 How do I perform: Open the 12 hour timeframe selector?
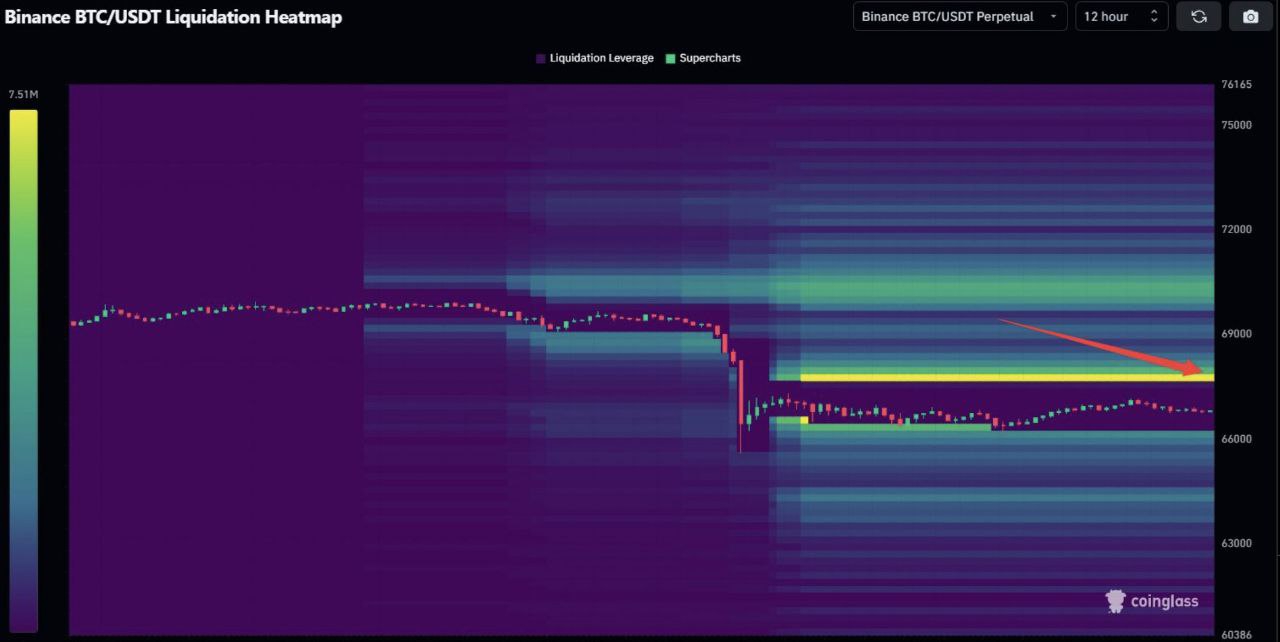(1106, 16)
